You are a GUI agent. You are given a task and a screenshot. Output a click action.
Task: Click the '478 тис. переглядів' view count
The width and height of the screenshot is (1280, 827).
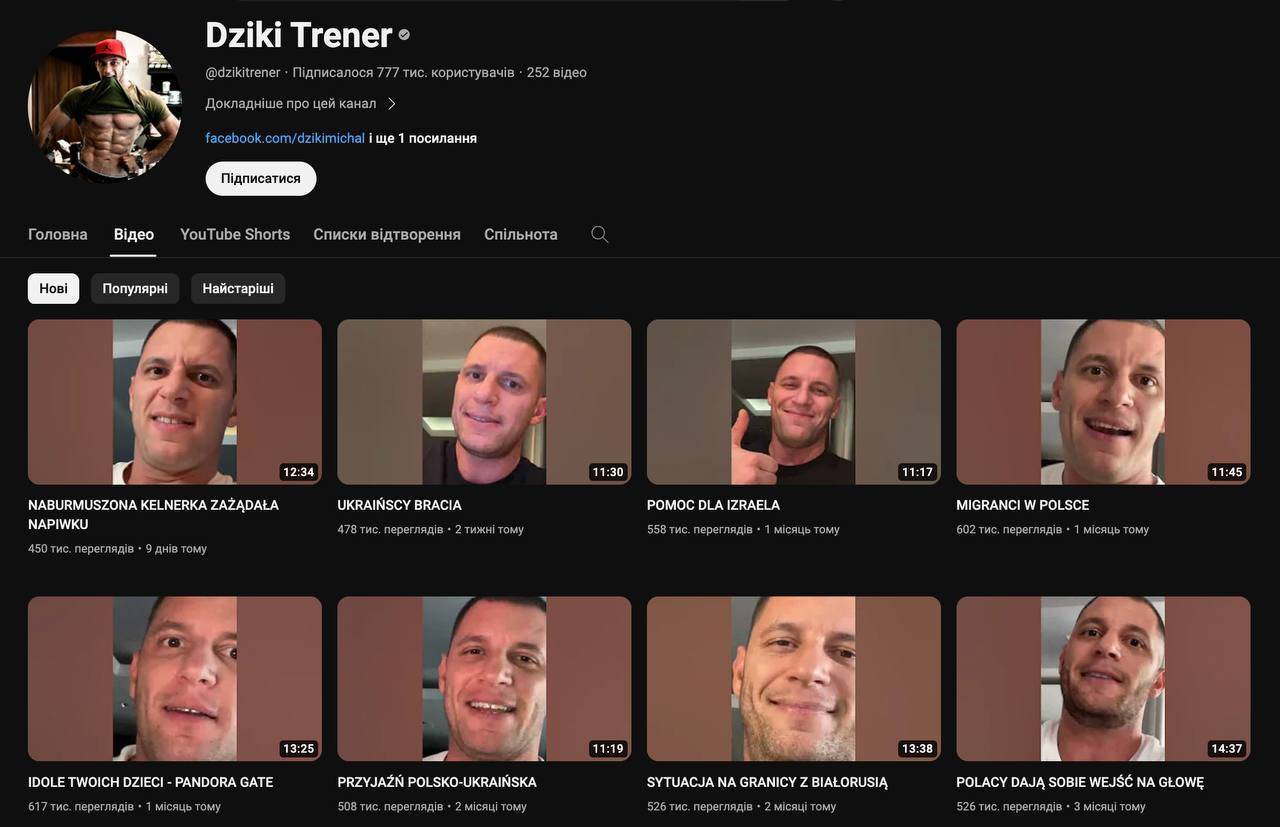(x=390, y=530)
